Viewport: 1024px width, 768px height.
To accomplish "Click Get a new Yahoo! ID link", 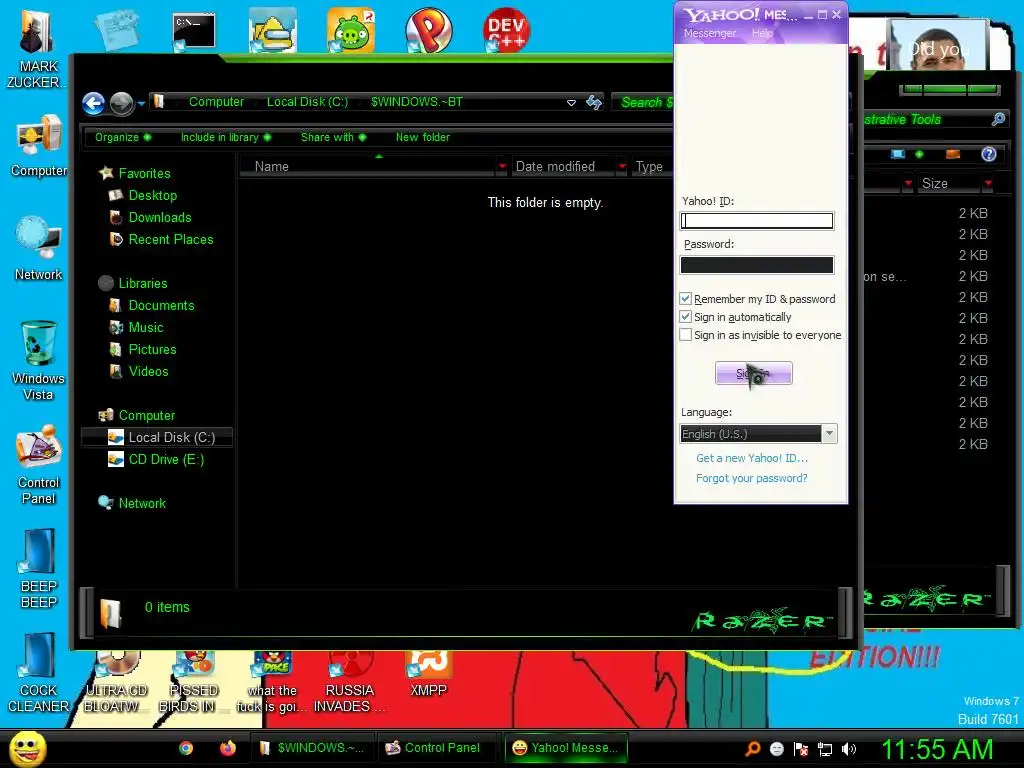I will point(752,458).
